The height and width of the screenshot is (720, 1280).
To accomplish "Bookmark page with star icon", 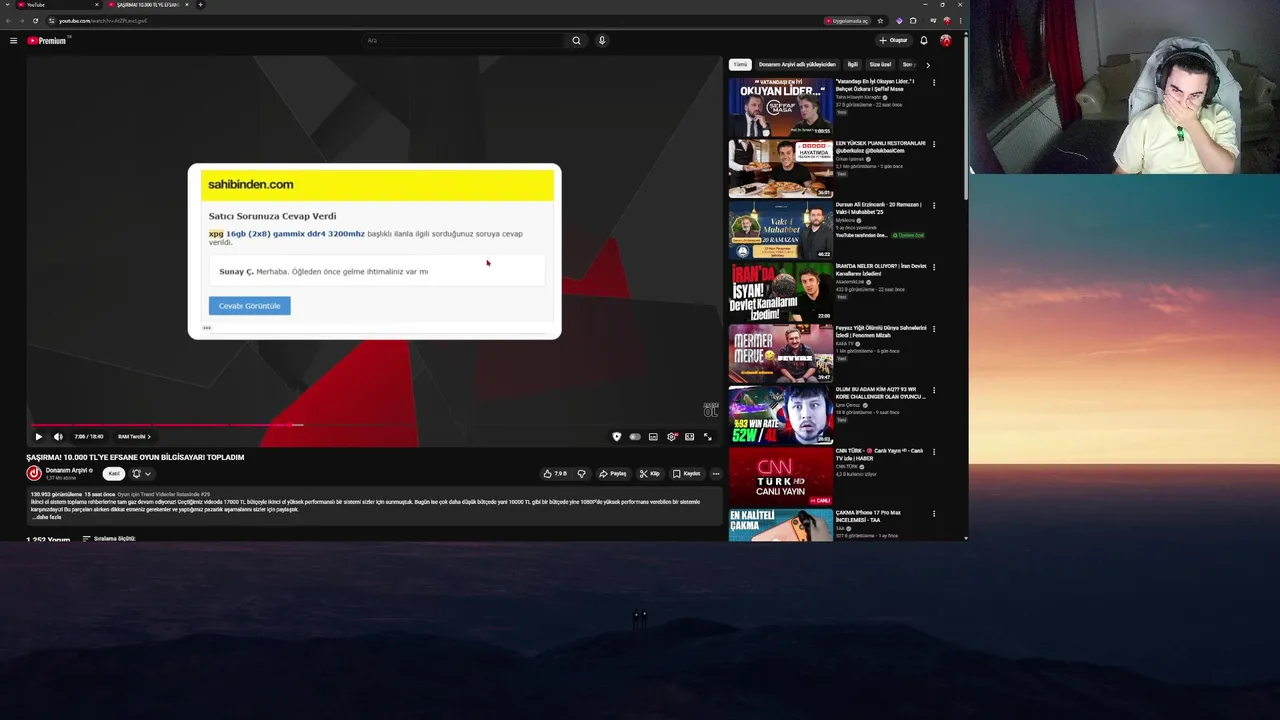I will pos(880,21).
